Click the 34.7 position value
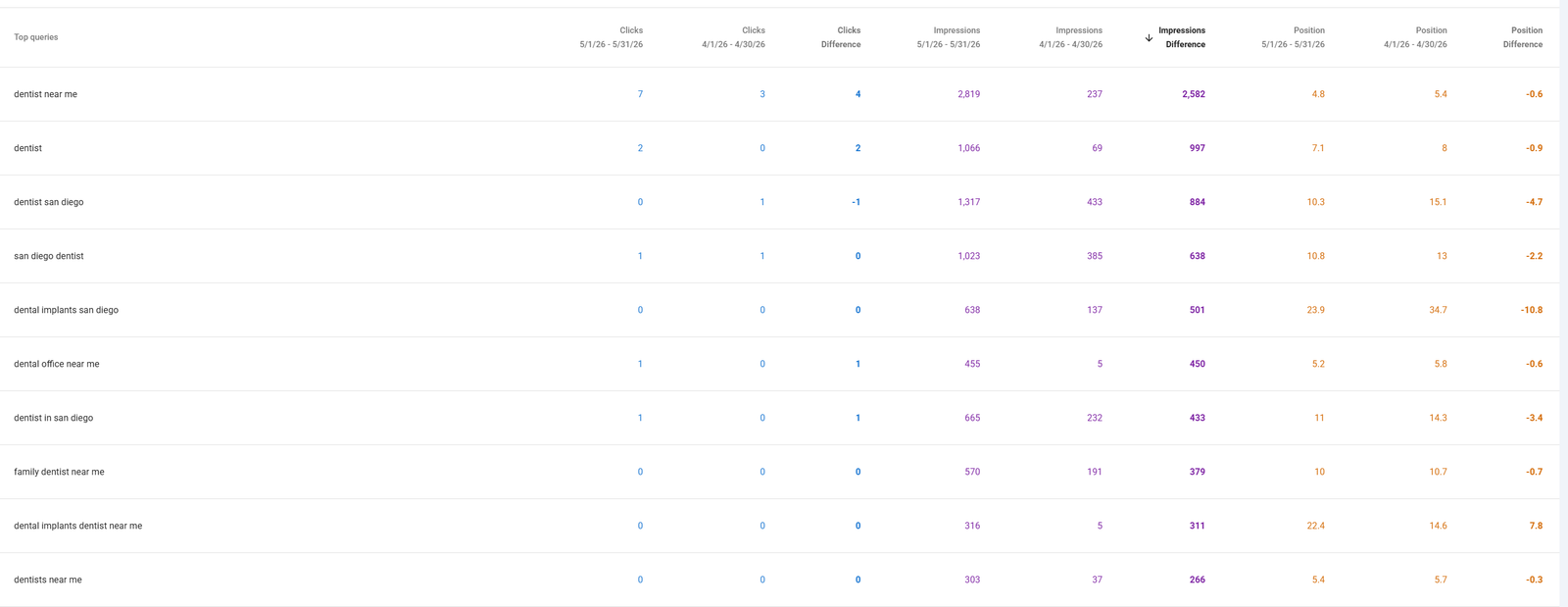The height and width of the screenshot is (607, 1568). (x=1438, y=310)
